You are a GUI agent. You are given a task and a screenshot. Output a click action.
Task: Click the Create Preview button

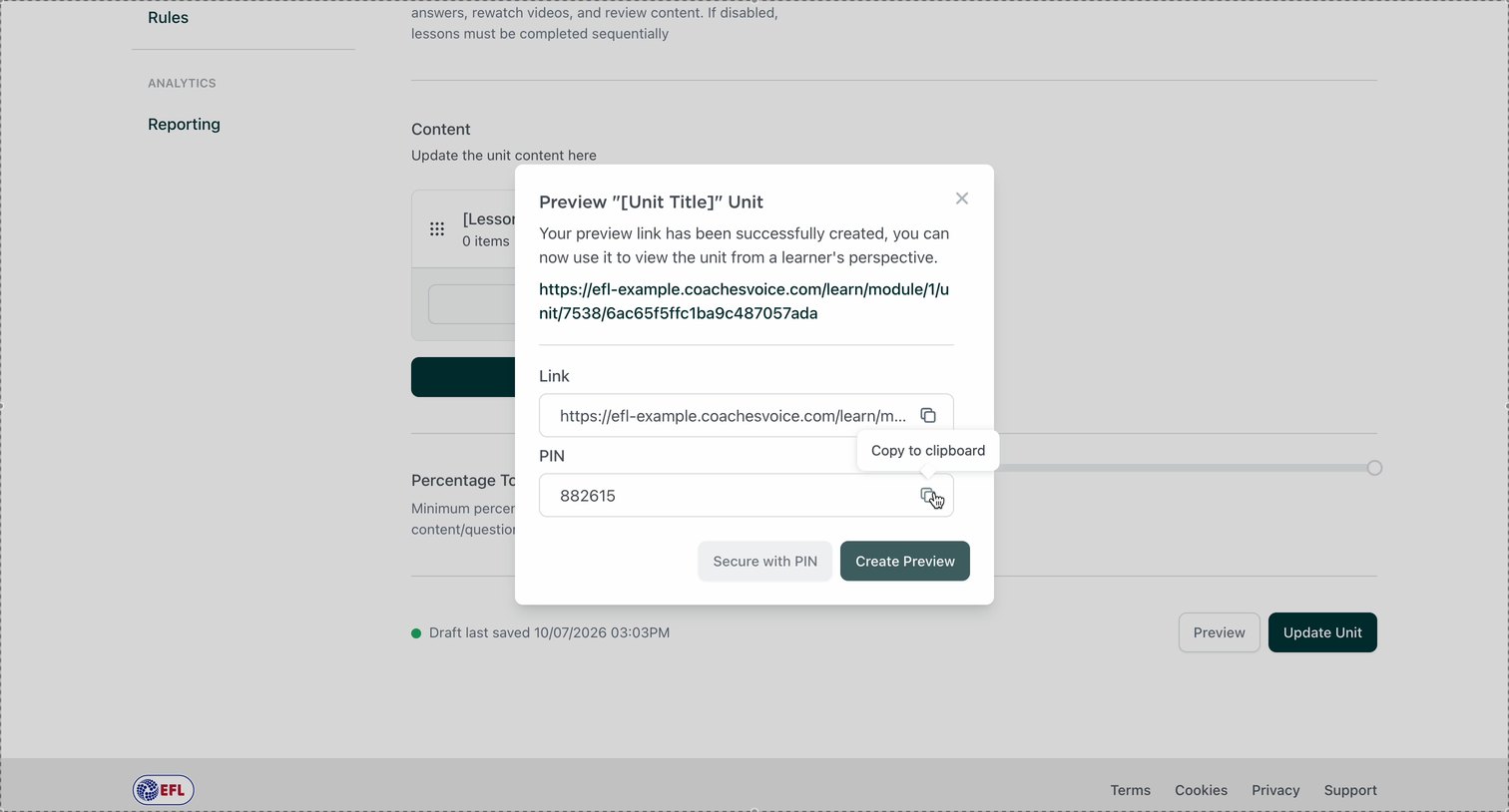[905, 562]
